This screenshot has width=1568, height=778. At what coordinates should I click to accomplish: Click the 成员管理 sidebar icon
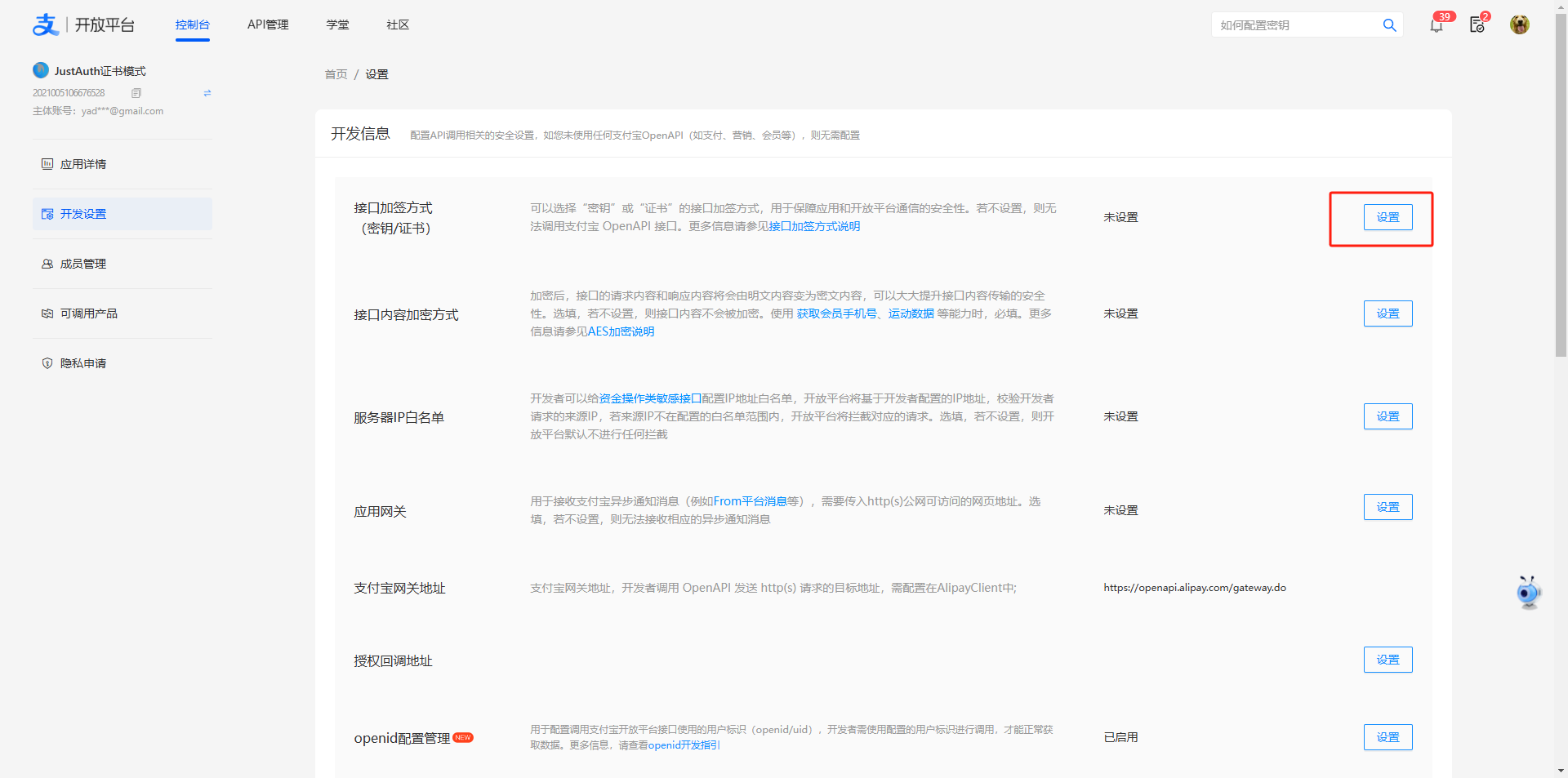[x=47, y=264]
